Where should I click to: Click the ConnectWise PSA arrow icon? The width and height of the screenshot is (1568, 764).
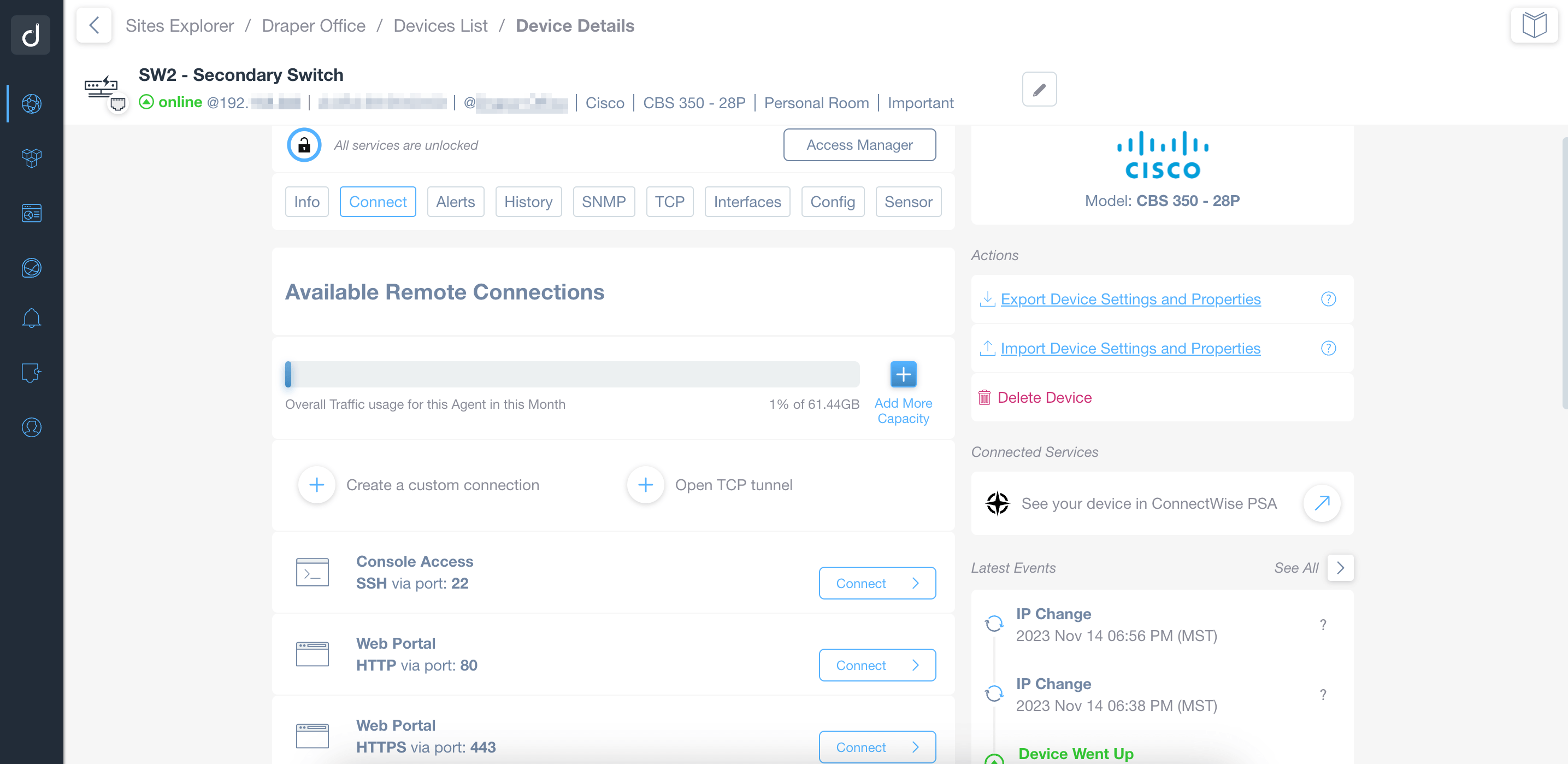(x=1322, y=503)
